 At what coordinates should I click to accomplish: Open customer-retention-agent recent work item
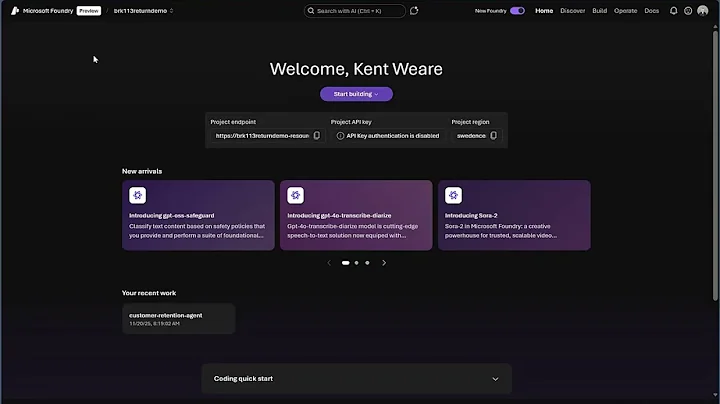coord(179,319)
